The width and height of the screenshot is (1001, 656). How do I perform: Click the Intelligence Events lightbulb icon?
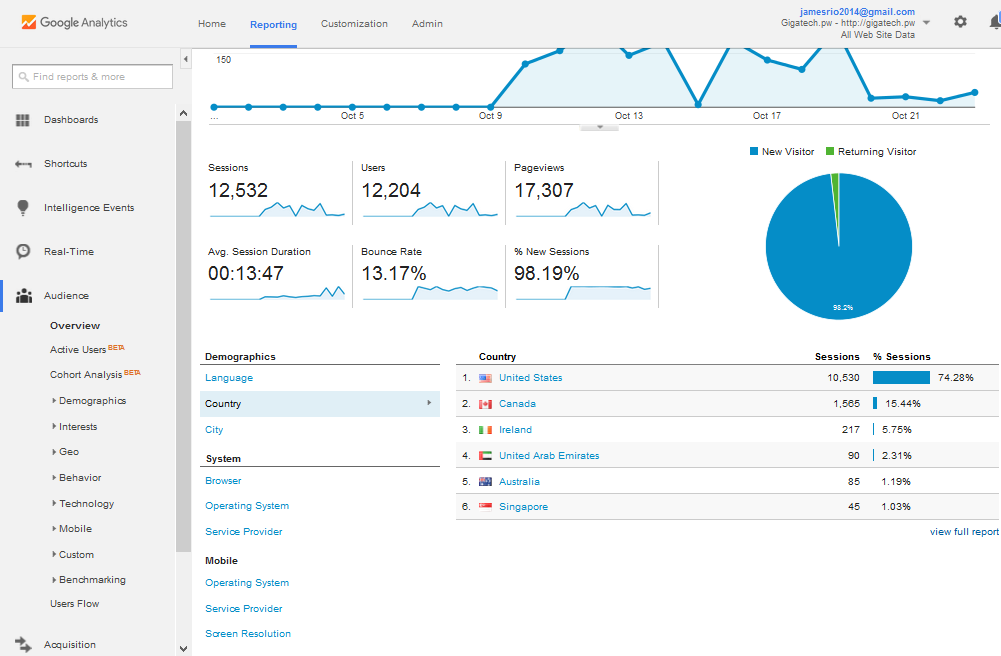tap(23, 207)
